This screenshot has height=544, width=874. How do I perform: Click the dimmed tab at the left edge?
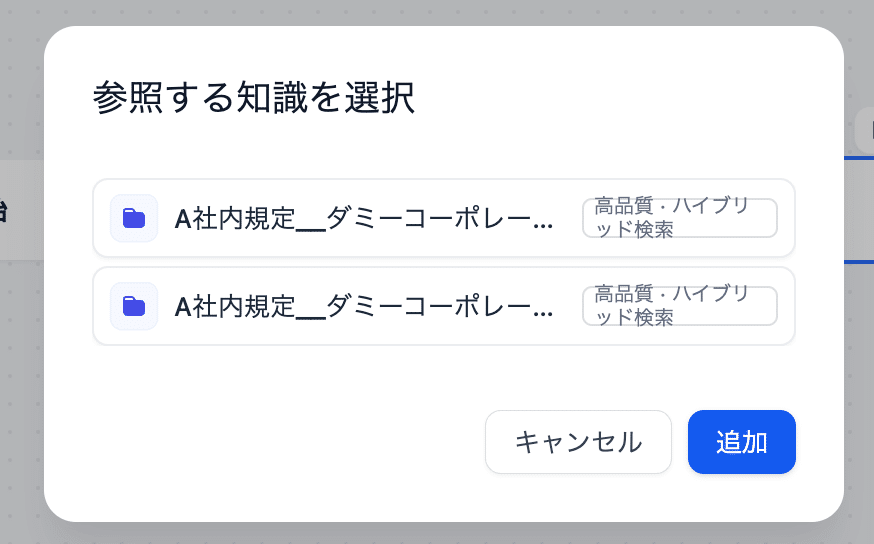(x=20, y=210)
